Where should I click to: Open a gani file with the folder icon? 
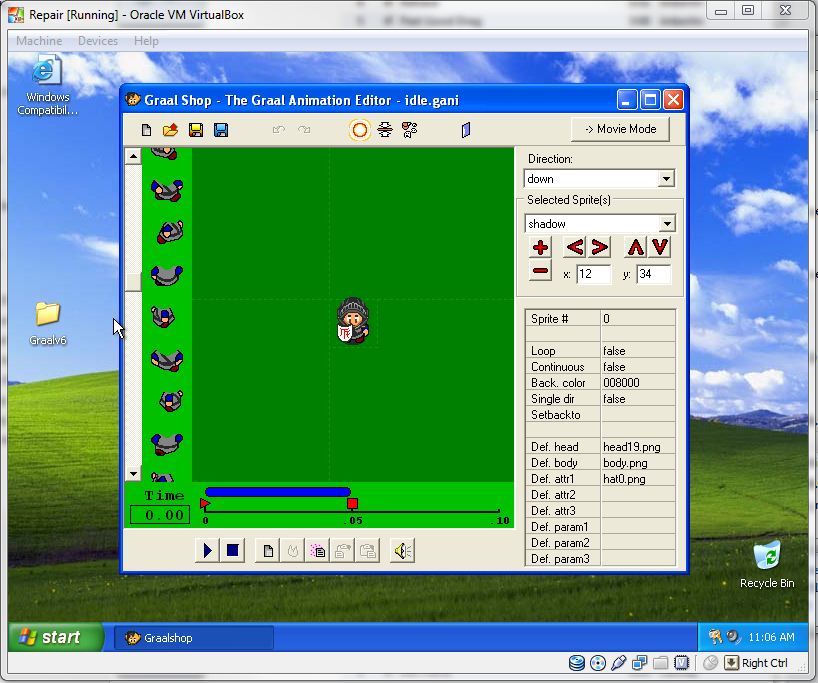[170, 130]
